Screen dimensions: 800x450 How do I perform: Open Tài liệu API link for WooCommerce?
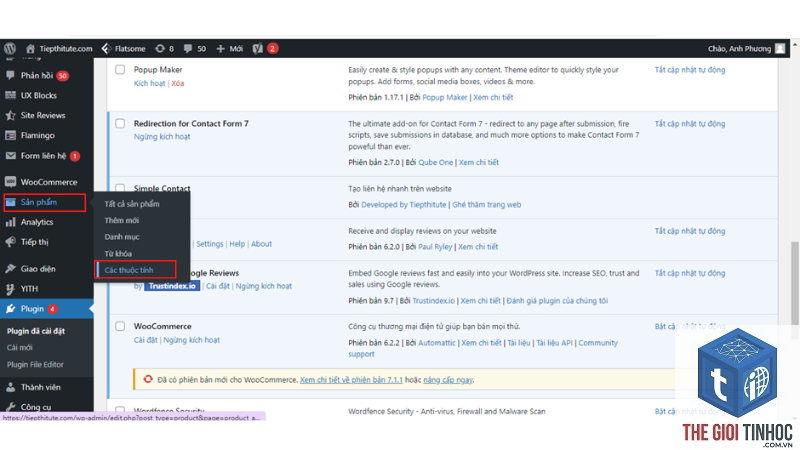point(554,343)
